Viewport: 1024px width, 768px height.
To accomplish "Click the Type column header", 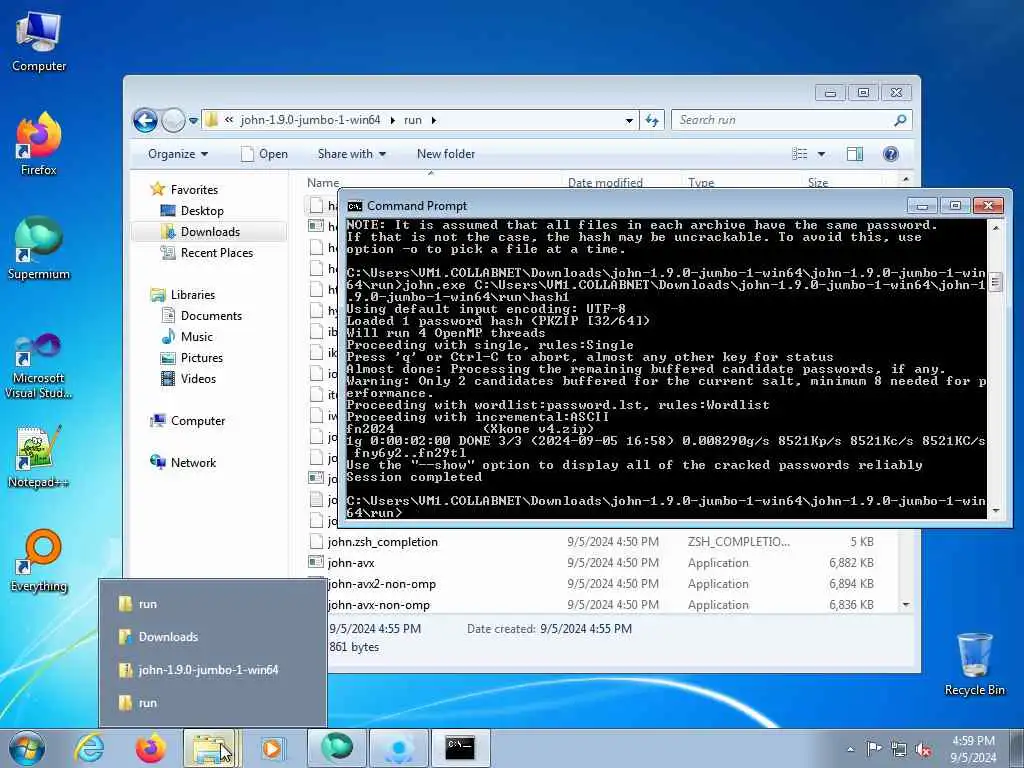I will tap(701, 183).
